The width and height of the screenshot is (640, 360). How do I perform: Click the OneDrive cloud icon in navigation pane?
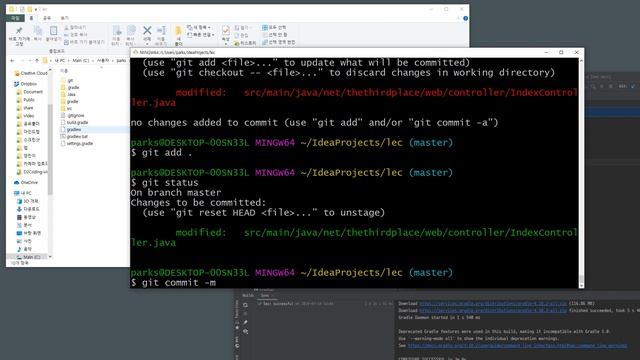[x=17, y=182]
